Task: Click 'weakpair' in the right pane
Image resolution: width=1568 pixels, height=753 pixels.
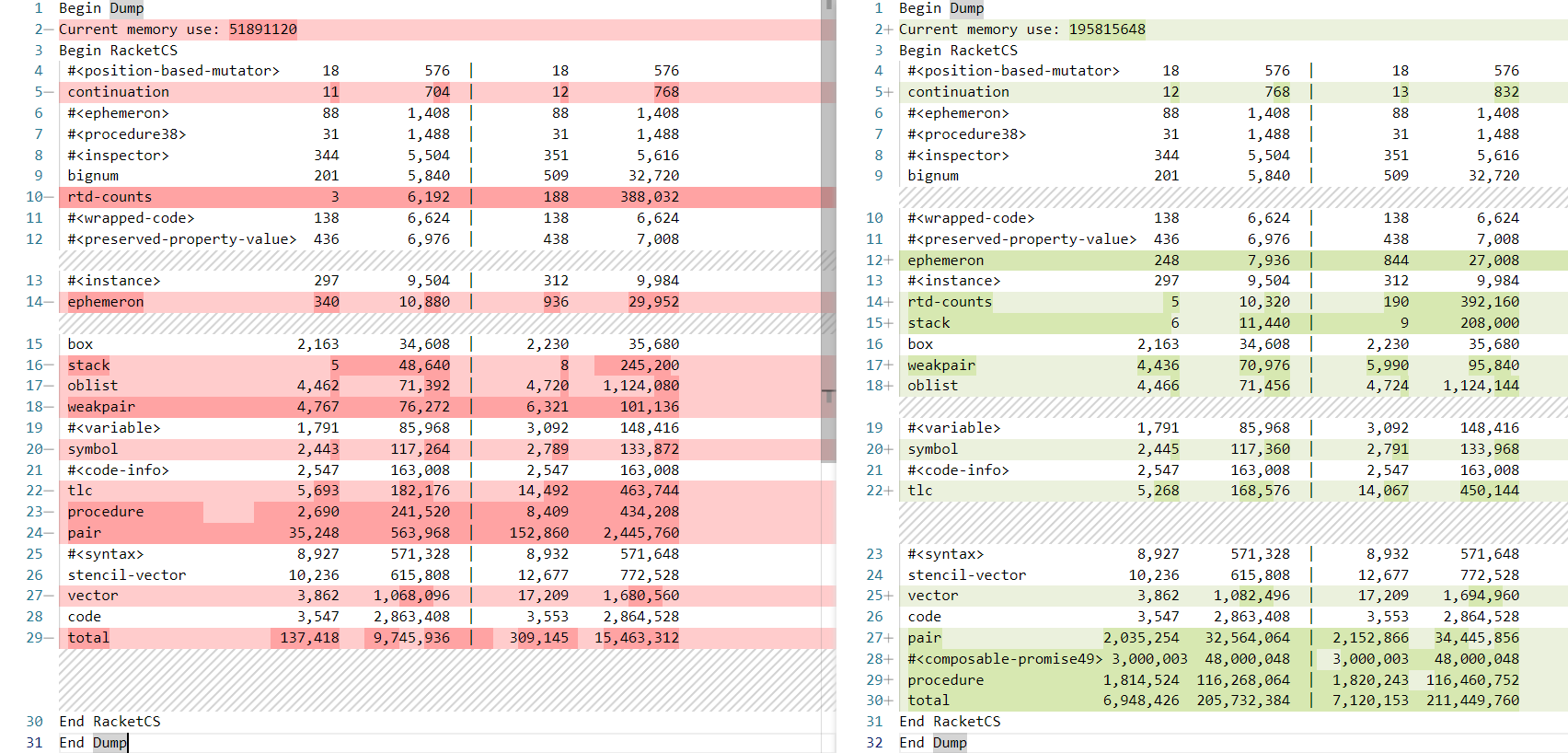Action: [941, 365]
